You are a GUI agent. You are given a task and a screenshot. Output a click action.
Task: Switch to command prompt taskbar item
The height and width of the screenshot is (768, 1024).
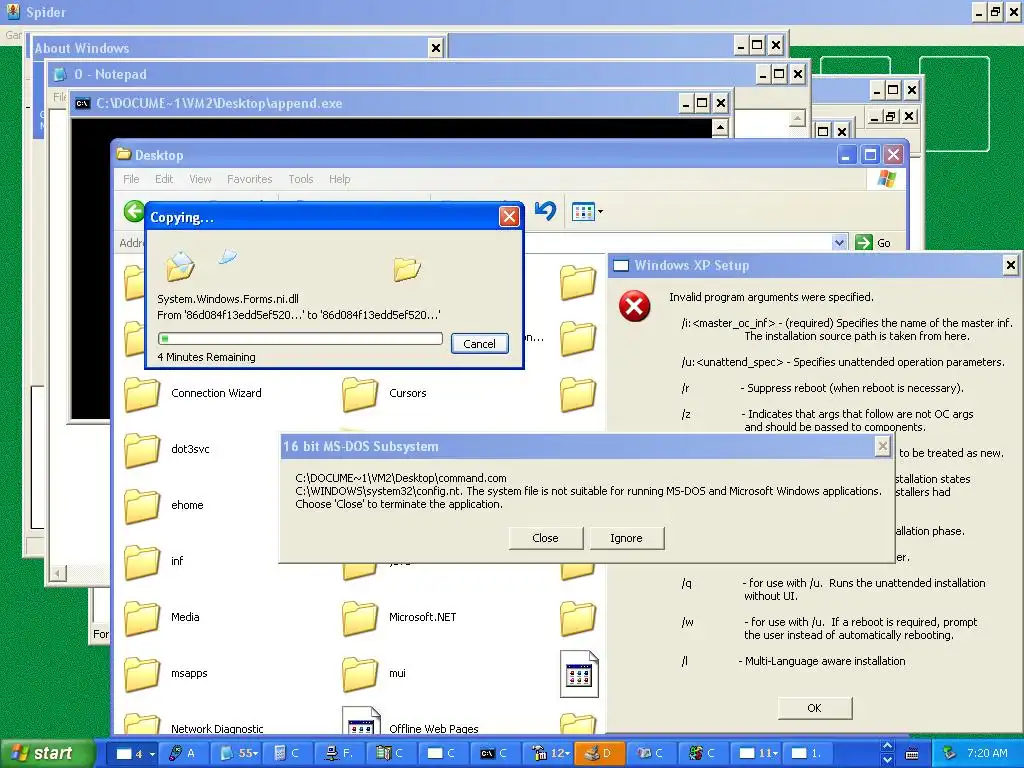click(x=495, y=753)
